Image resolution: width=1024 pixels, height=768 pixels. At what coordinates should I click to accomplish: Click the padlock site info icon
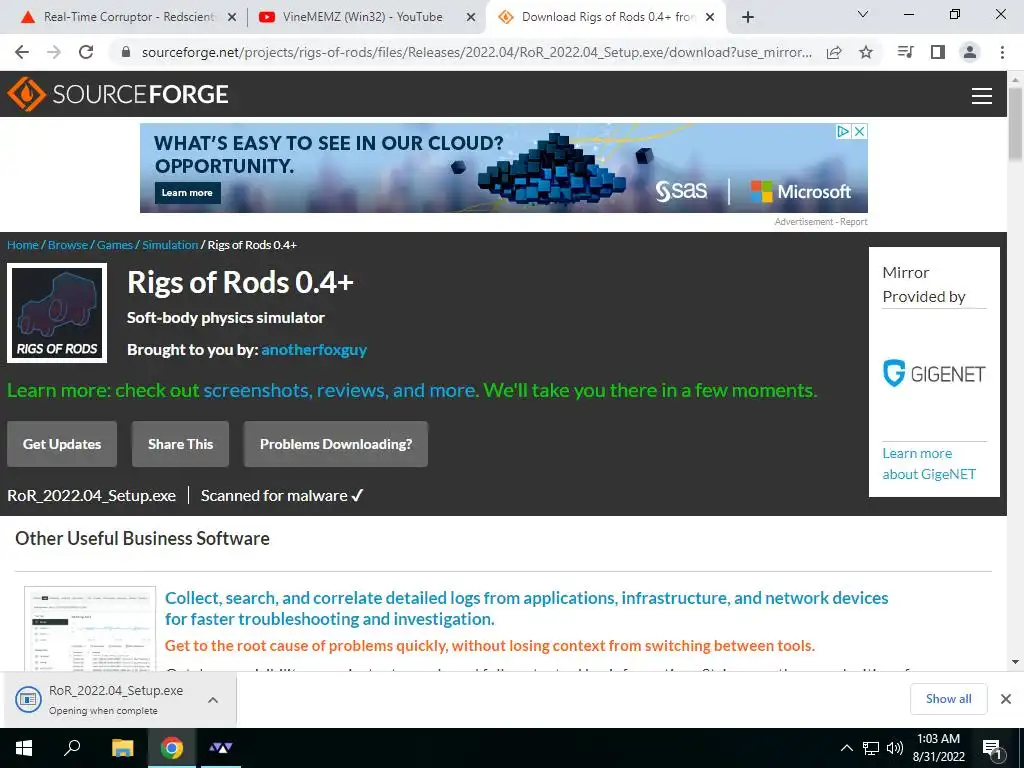(126, 52)
